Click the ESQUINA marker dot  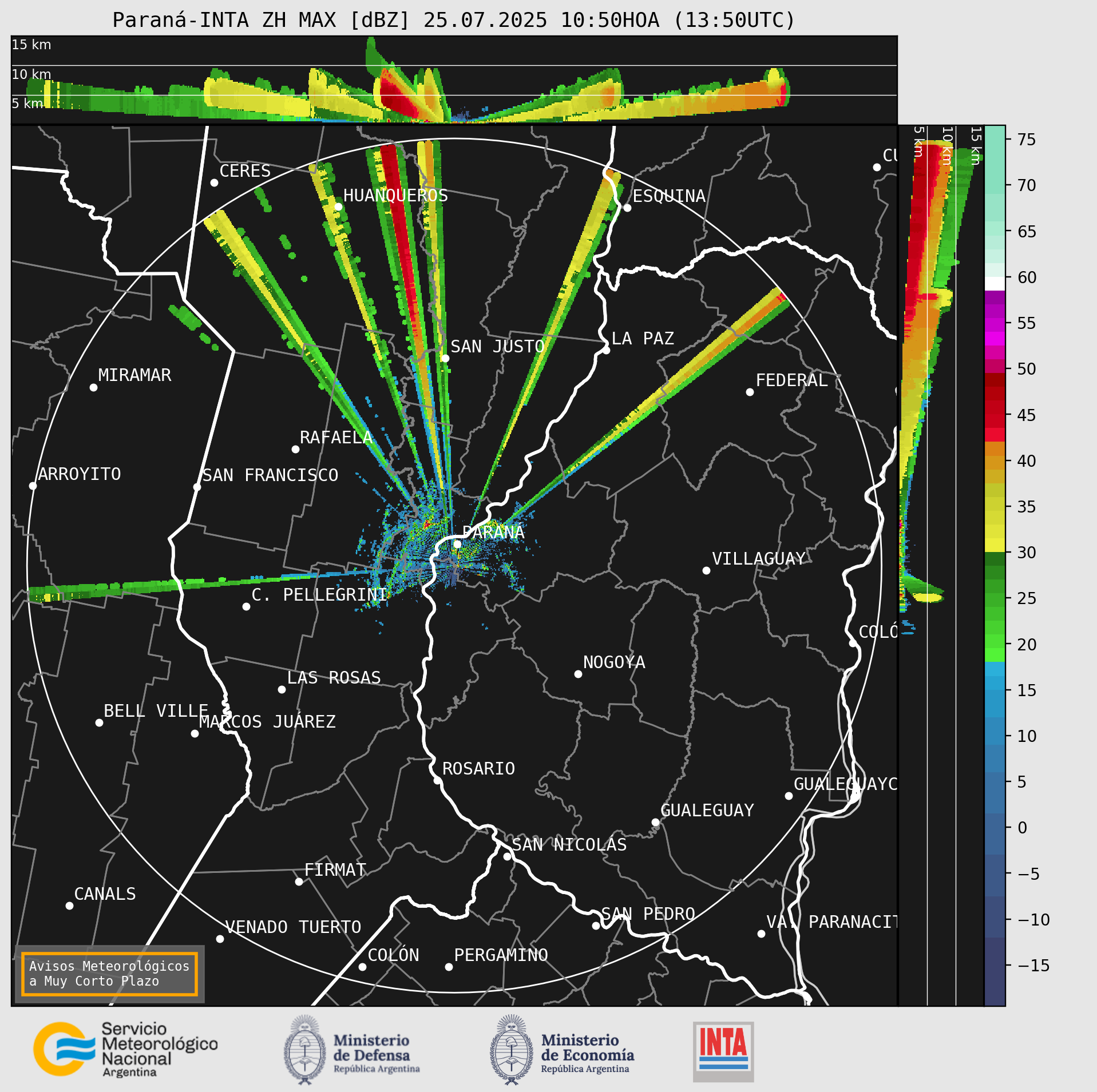(627, 208)
